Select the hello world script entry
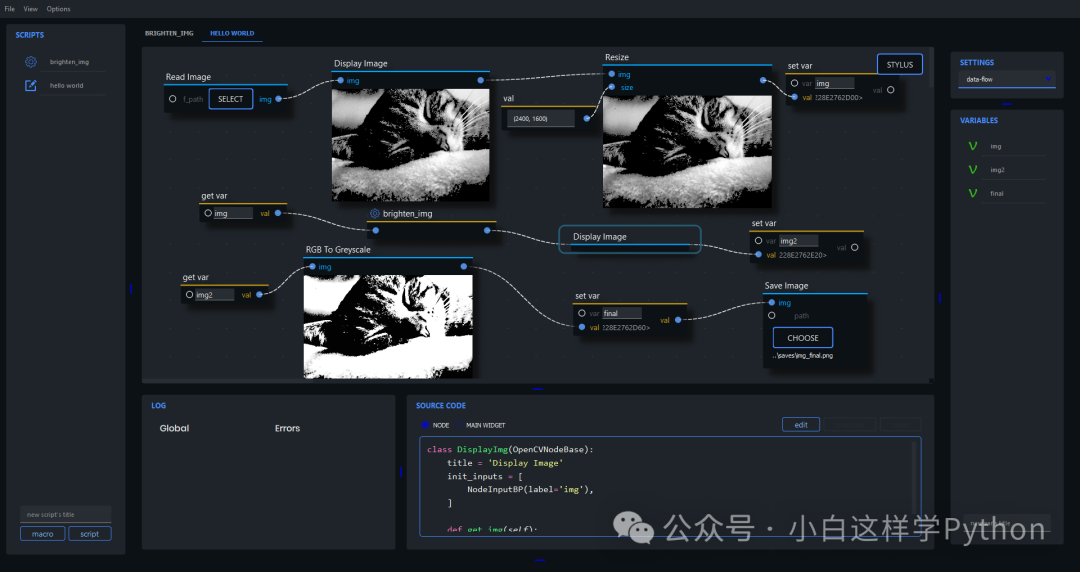Viewport: 1080px width, 572px height. pos(67,85)
